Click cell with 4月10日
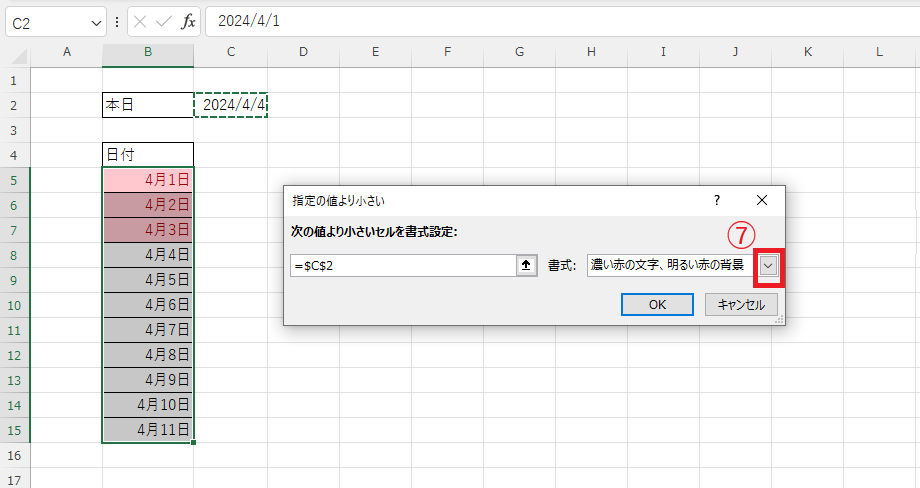The height and width of the screenshot is (488, 920). (x=148, y=405)
